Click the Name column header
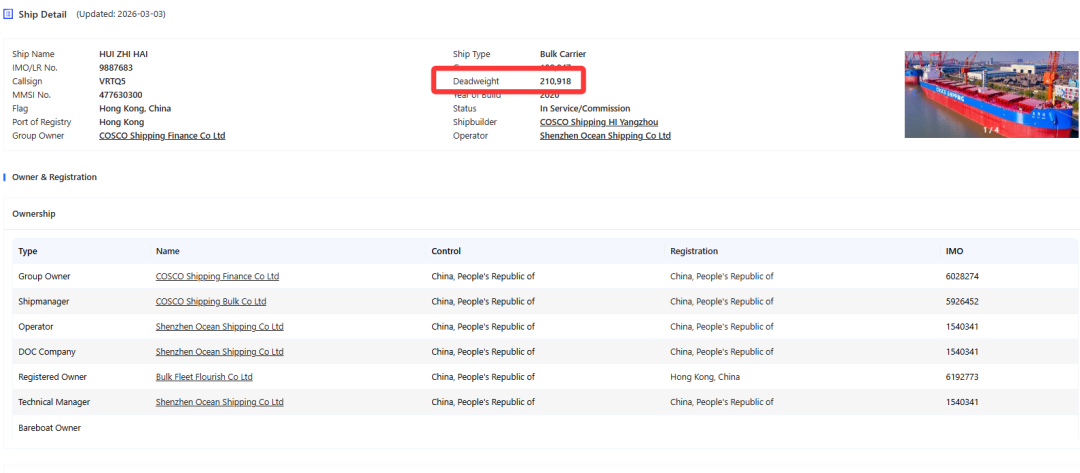 (x=167, y=251)
